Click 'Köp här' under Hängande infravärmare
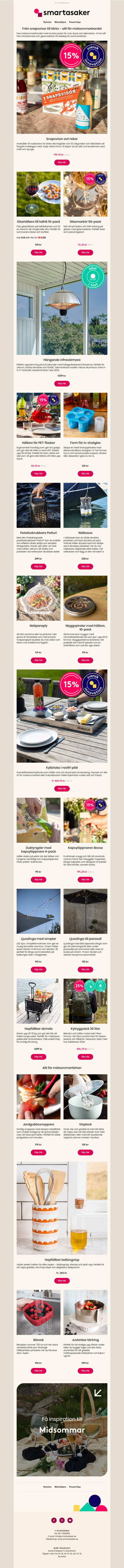This screenshot has width=124, height=1568. pos(61,384)
